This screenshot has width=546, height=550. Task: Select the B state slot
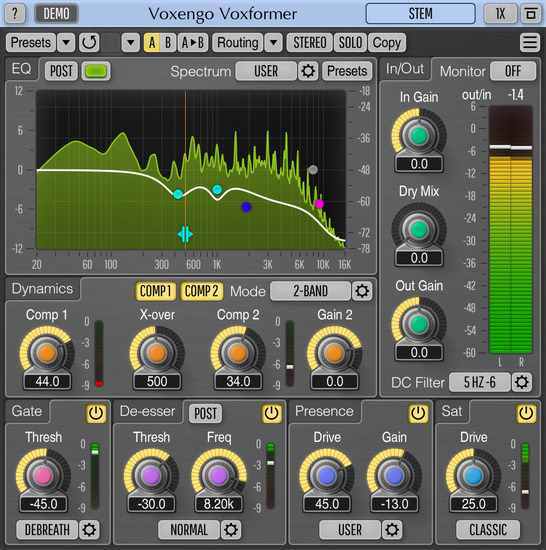(x=168, y=43)
